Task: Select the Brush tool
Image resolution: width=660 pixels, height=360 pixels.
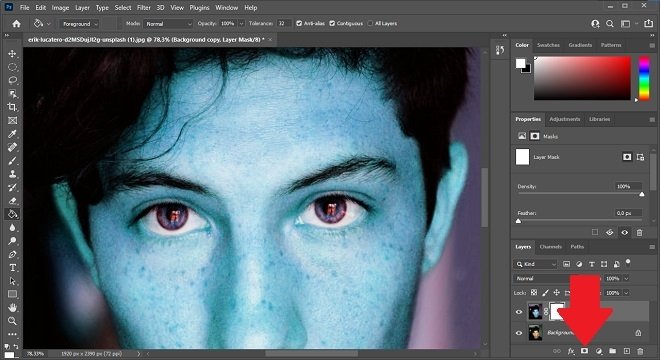Action: point(12,160)
